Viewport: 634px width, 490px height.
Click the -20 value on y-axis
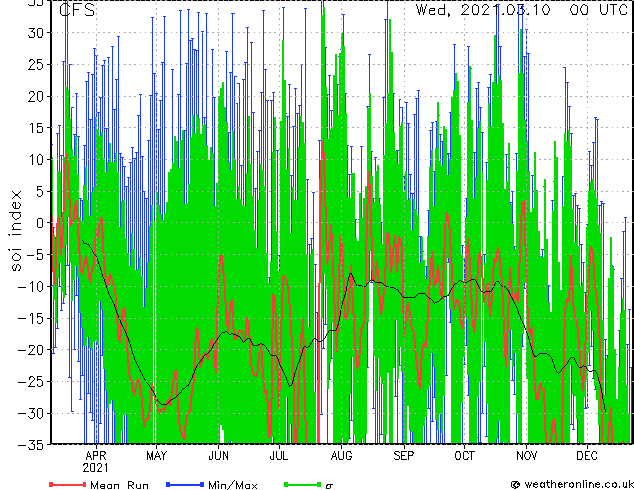coord(31,350)
